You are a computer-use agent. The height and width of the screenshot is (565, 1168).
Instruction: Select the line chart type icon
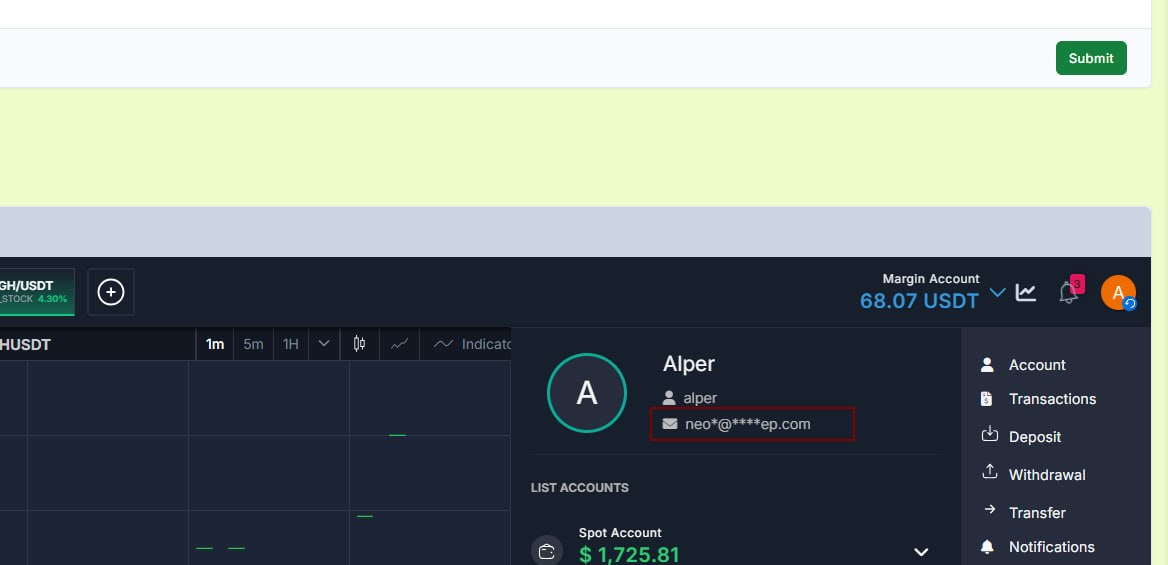point(399,344)
